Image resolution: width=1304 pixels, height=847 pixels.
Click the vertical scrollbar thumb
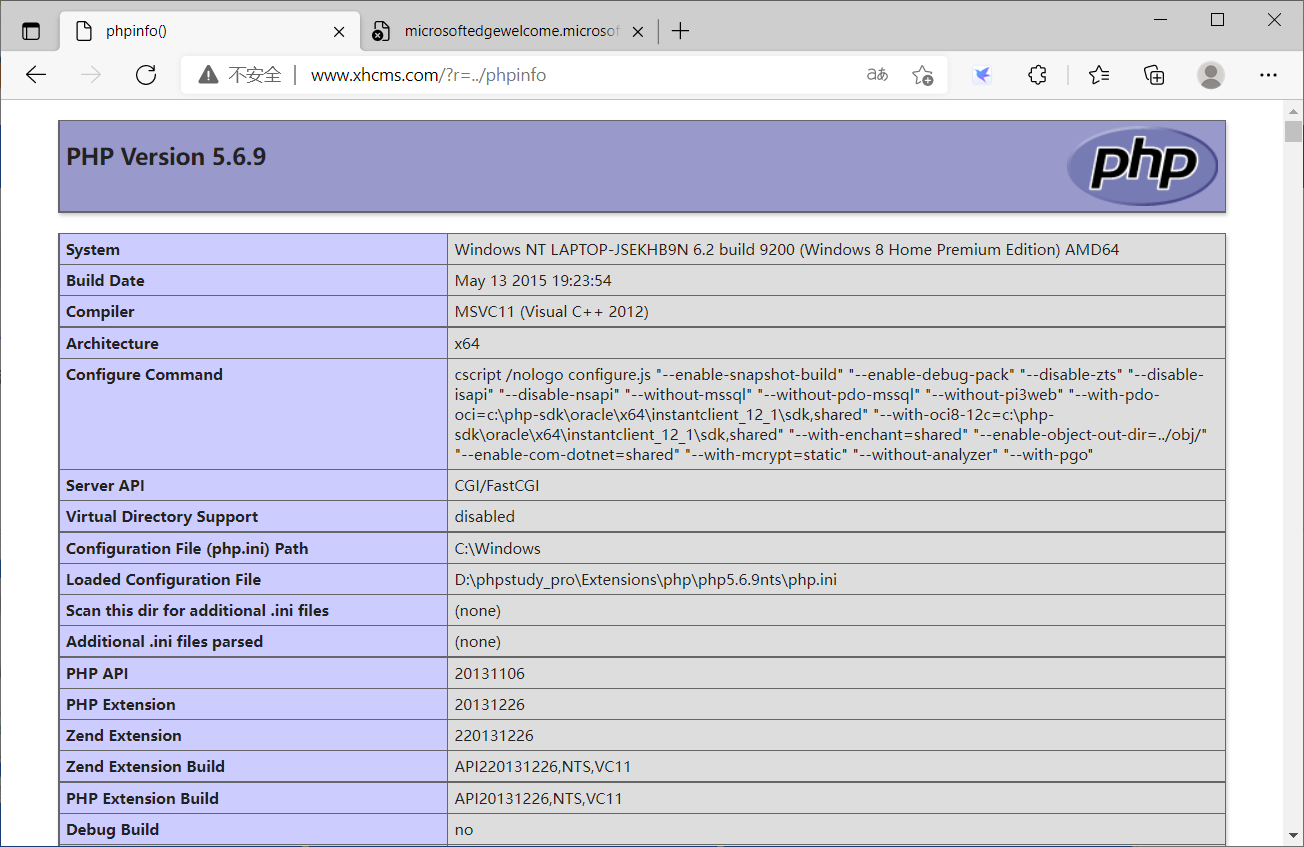click(1294, 132)
